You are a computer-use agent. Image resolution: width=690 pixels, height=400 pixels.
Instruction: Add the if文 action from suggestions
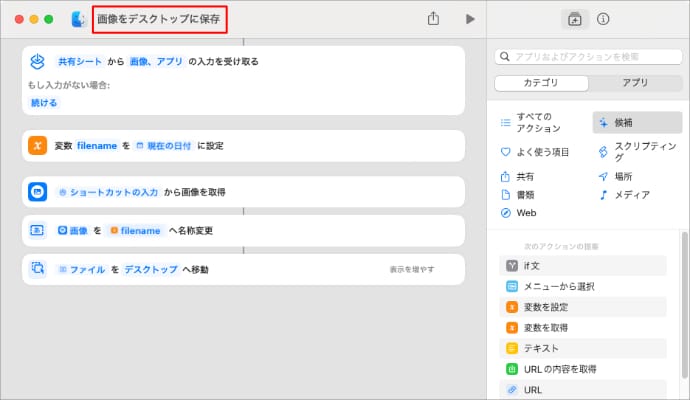tap(583, 265)
